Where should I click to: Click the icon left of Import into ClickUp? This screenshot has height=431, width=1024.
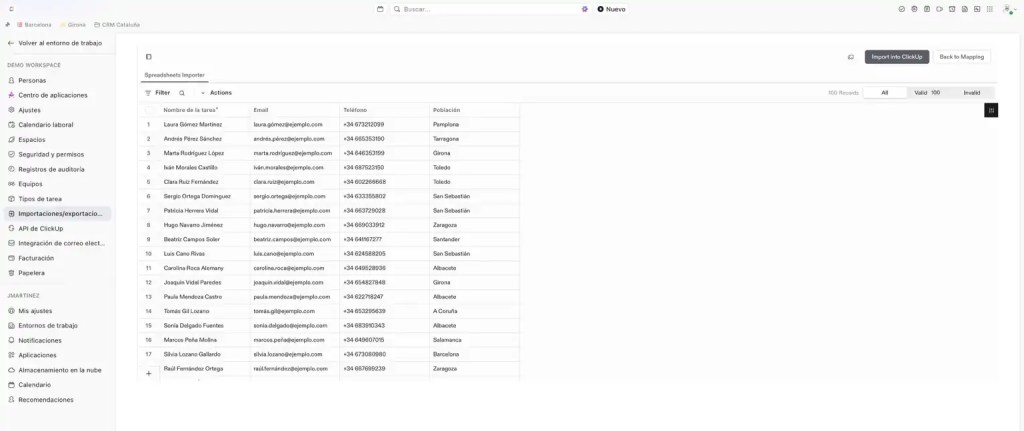[850, 57]
